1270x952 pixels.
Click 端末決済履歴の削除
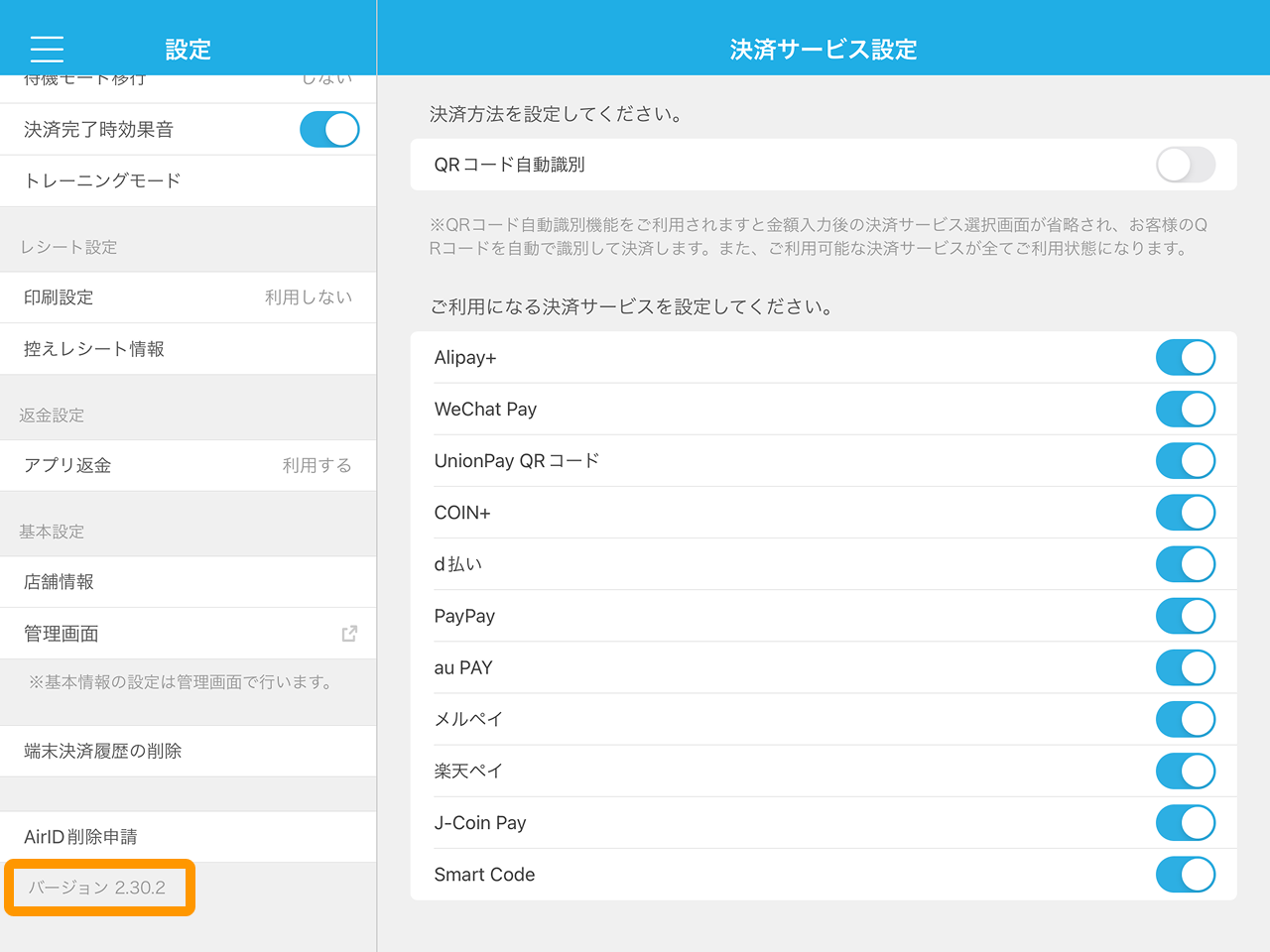[189, 751]
